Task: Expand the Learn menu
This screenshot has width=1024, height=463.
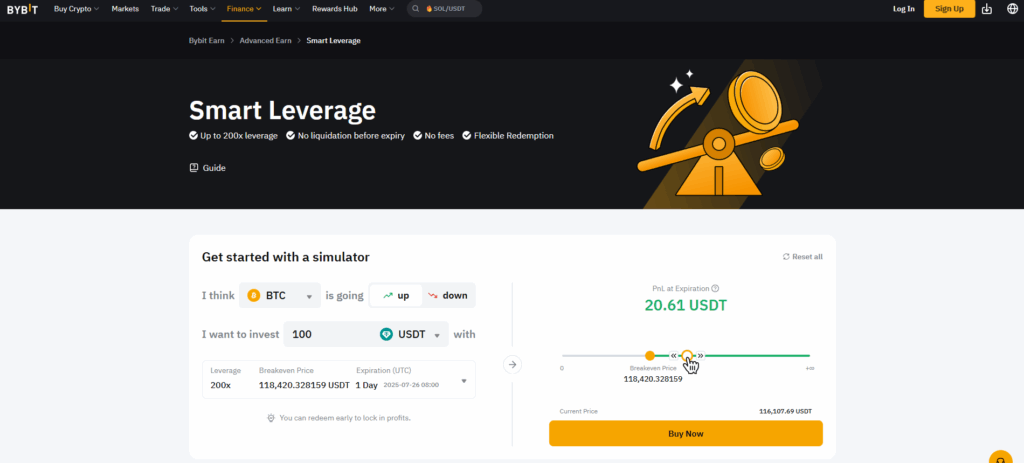Action: click(286, 9)
